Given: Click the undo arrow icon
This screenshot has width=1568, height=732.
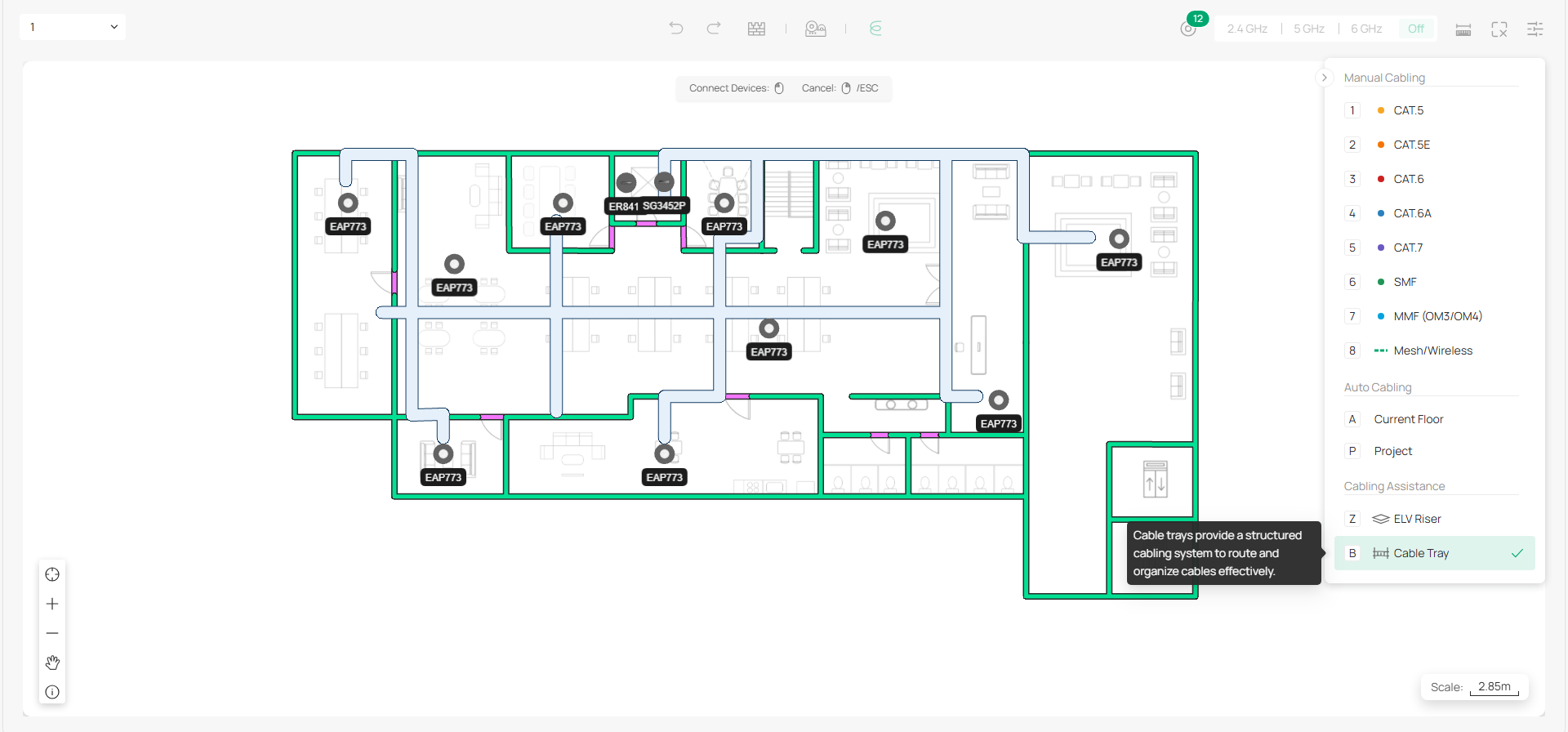Looking at the screenshot, I should [x=675, y=29].
